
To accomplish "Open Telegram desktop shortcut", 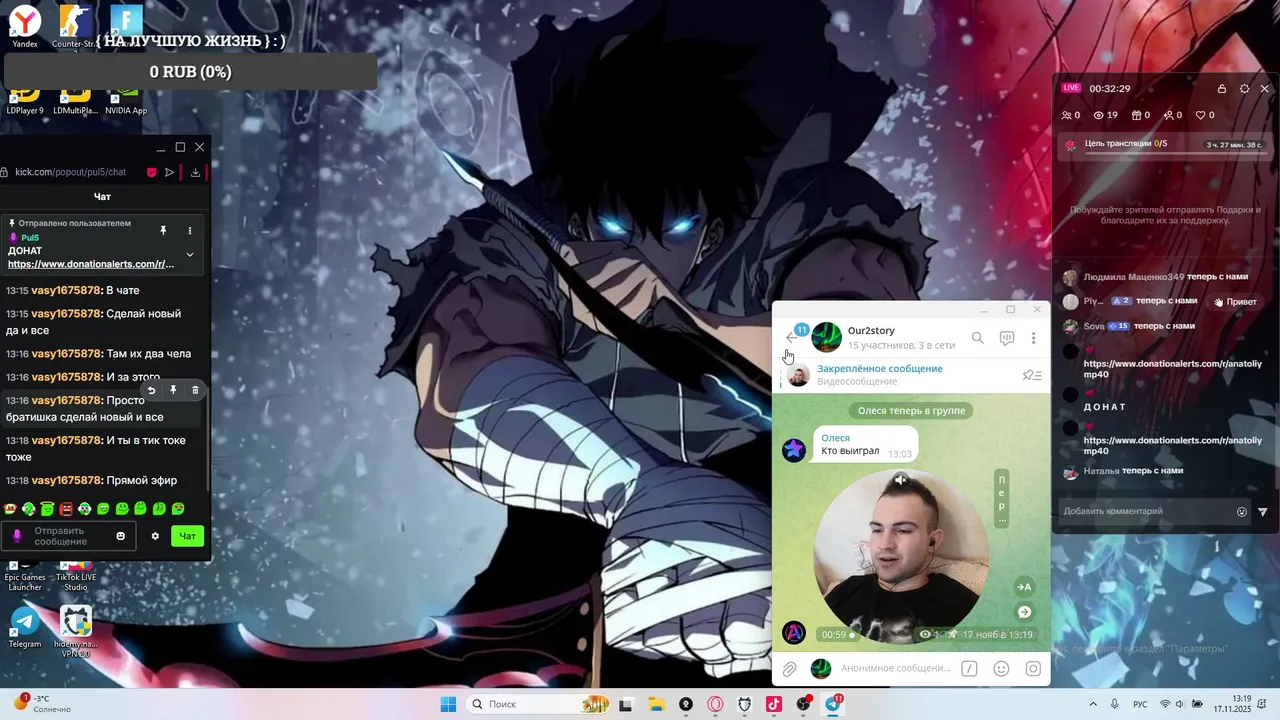I will point(25,627).
